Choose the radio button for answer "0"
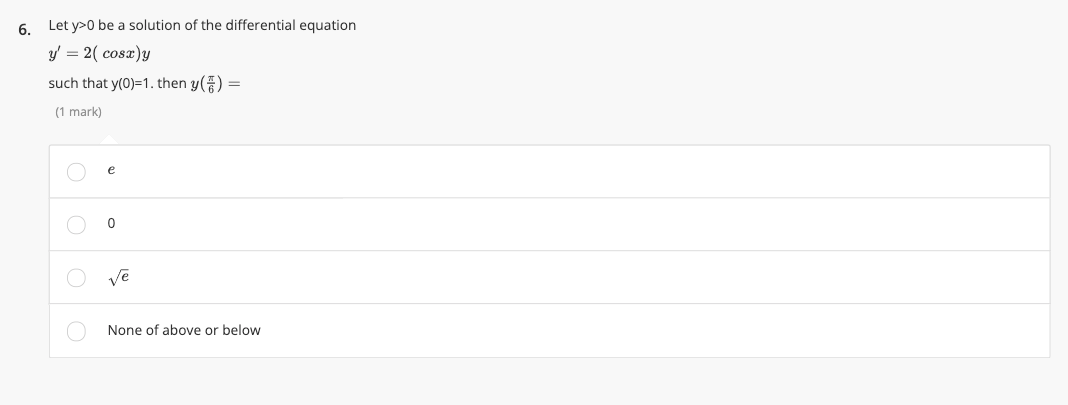 [76, 224]
